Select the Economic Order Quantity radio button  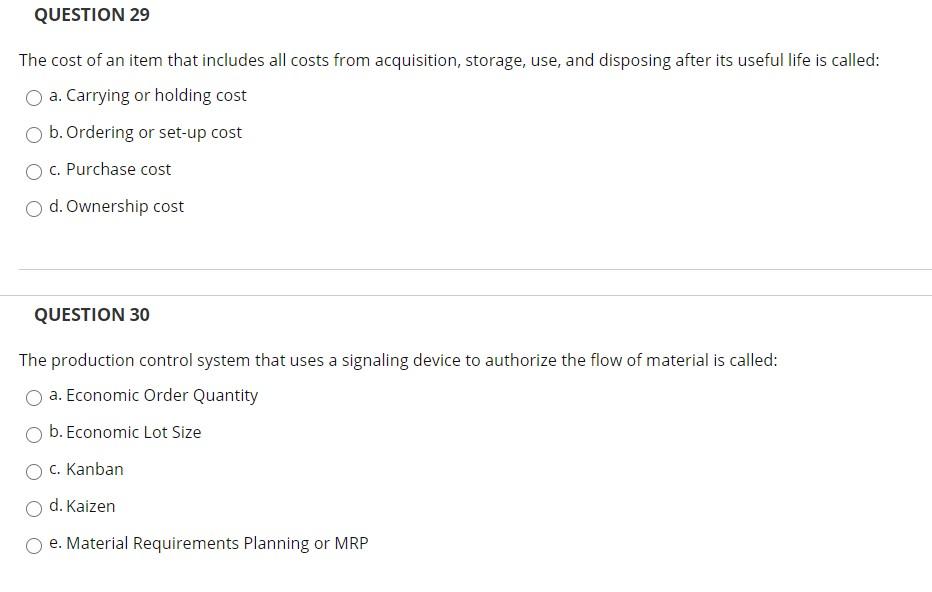pos(34,398)
